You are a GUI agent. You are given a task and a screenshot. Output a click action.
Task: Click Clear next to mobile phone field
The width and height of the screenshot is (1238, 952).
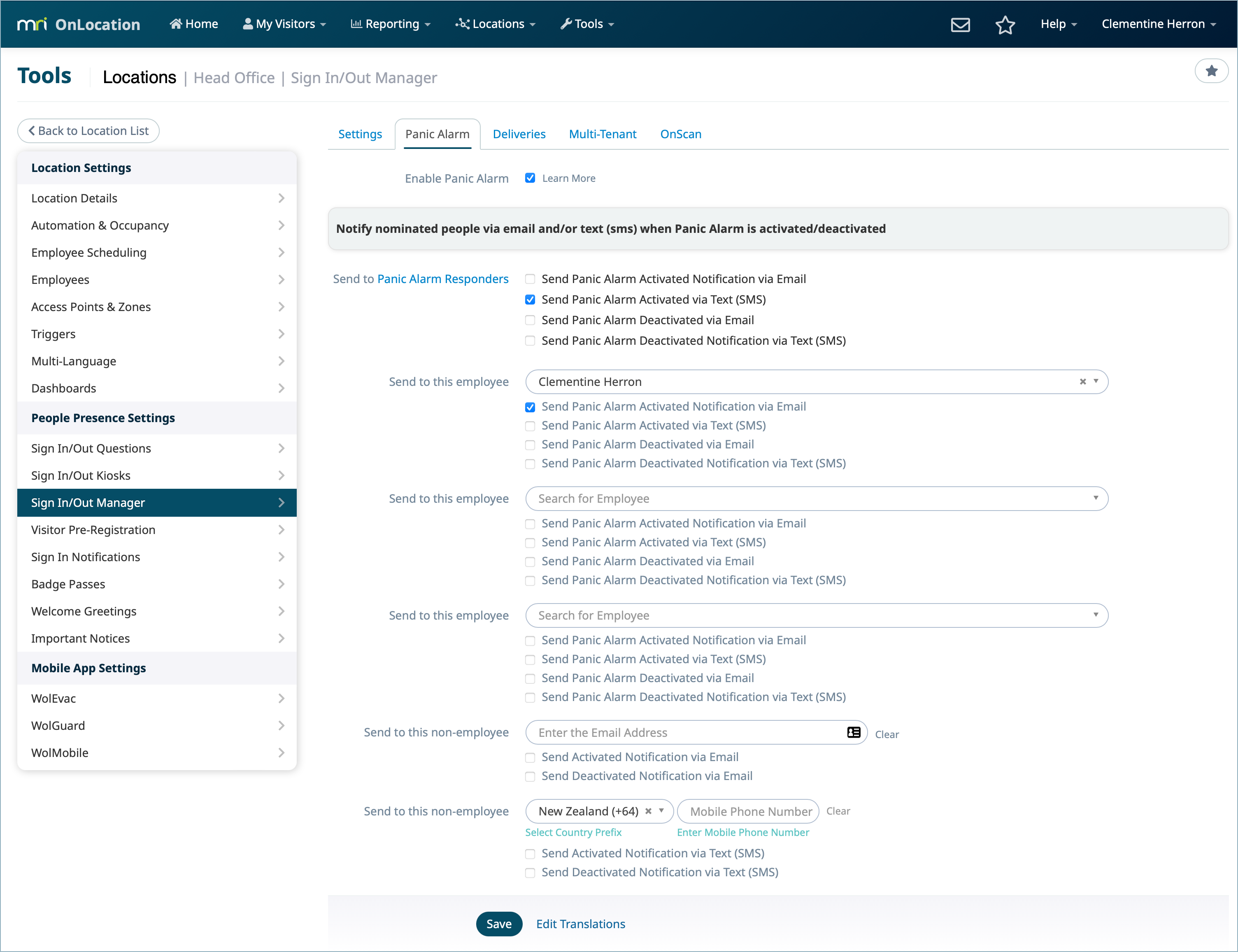838,811
